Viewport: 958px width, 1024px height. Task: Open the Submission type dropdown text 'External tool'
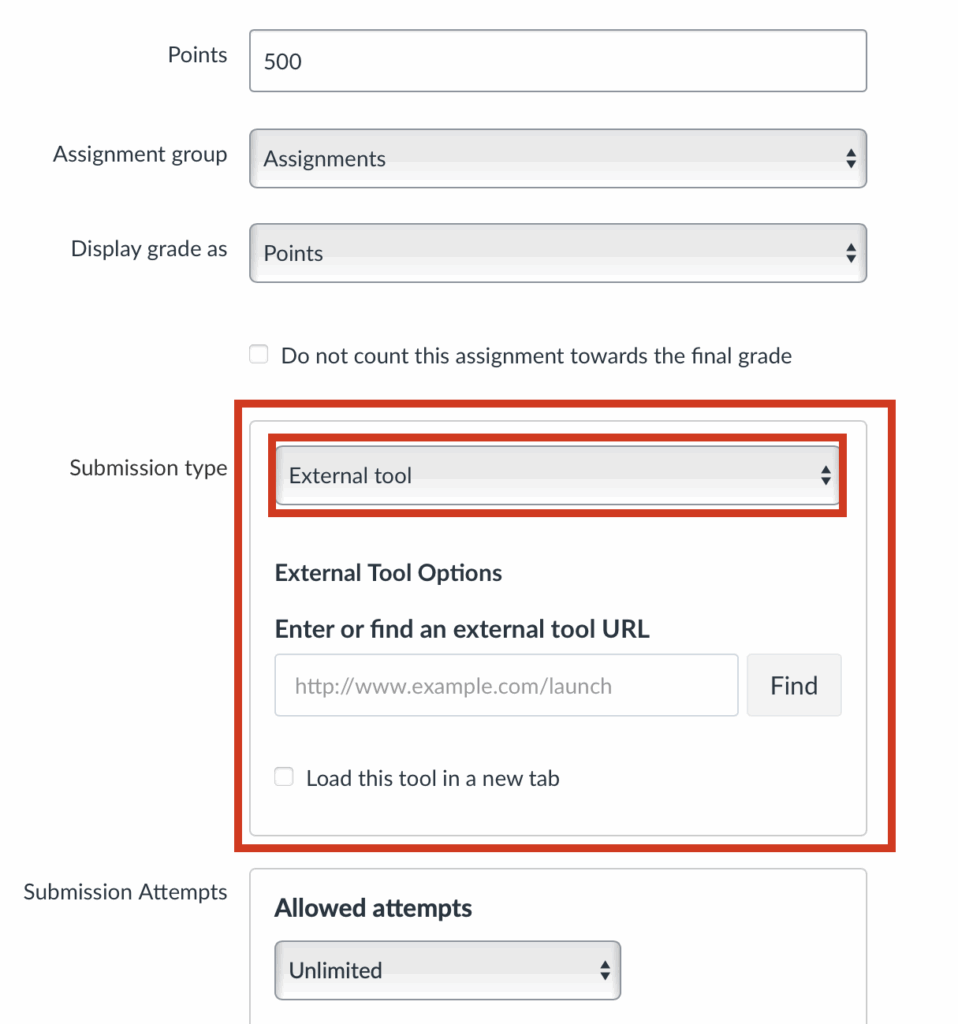[x=350, y=476]
